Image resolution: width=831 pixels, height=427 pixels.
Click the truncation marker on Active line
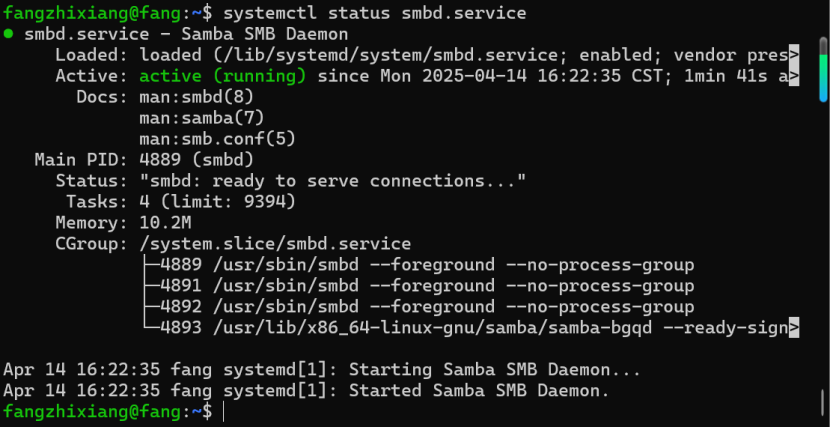[793, 76]
